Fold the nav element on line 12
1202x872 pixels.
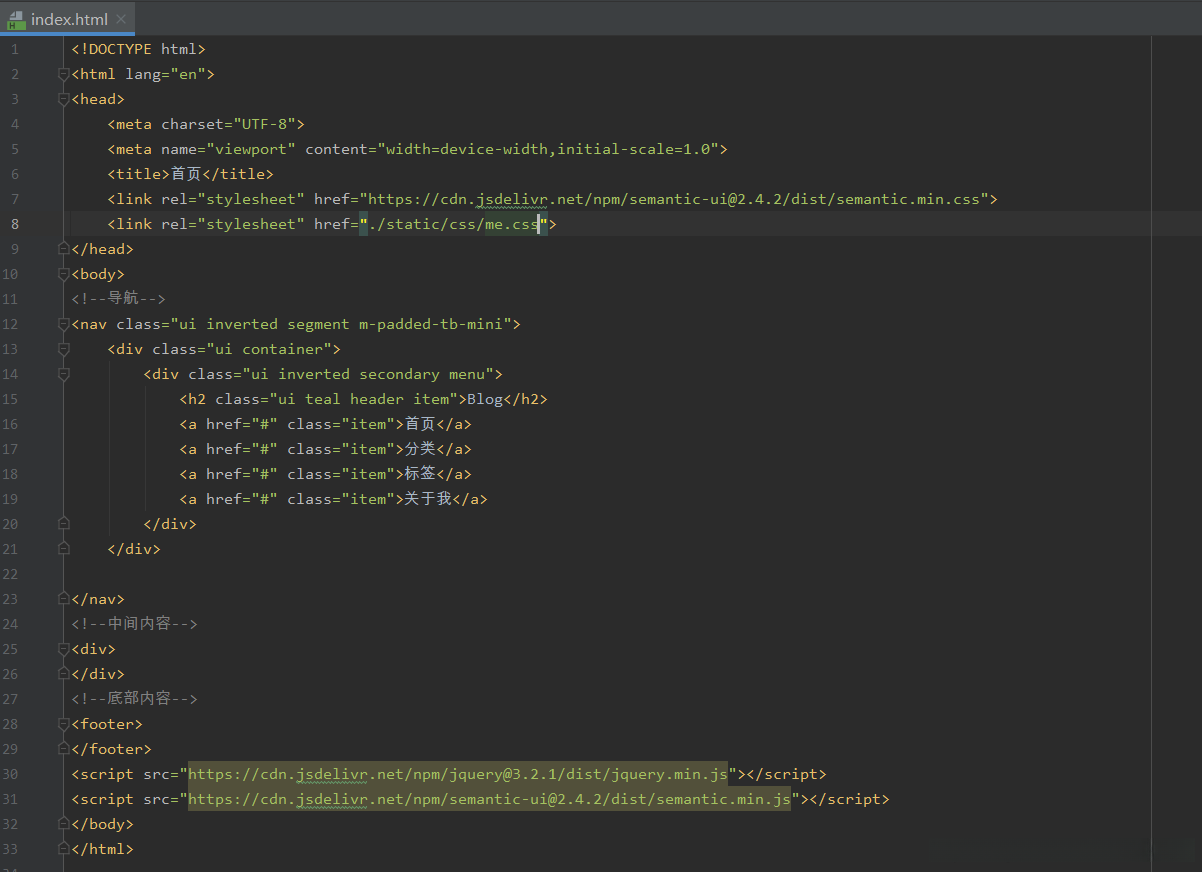coord(64,324)
